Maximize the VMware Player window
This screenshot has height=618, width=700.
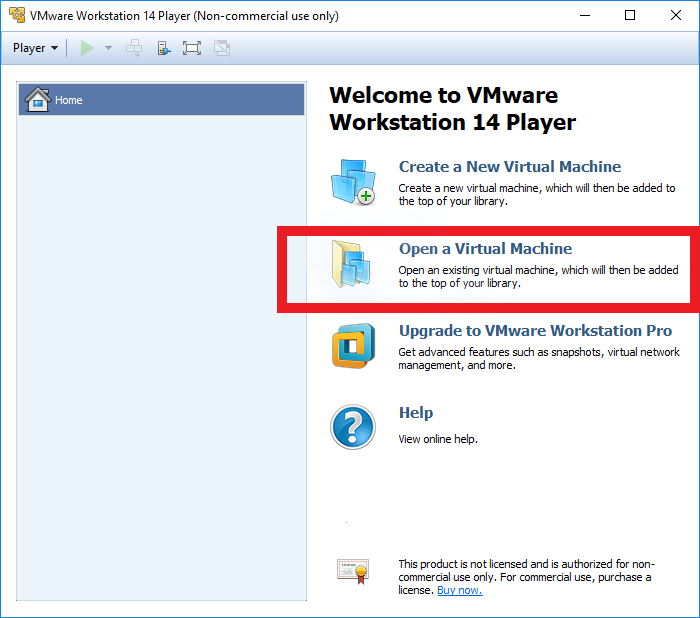coord(630,16)
